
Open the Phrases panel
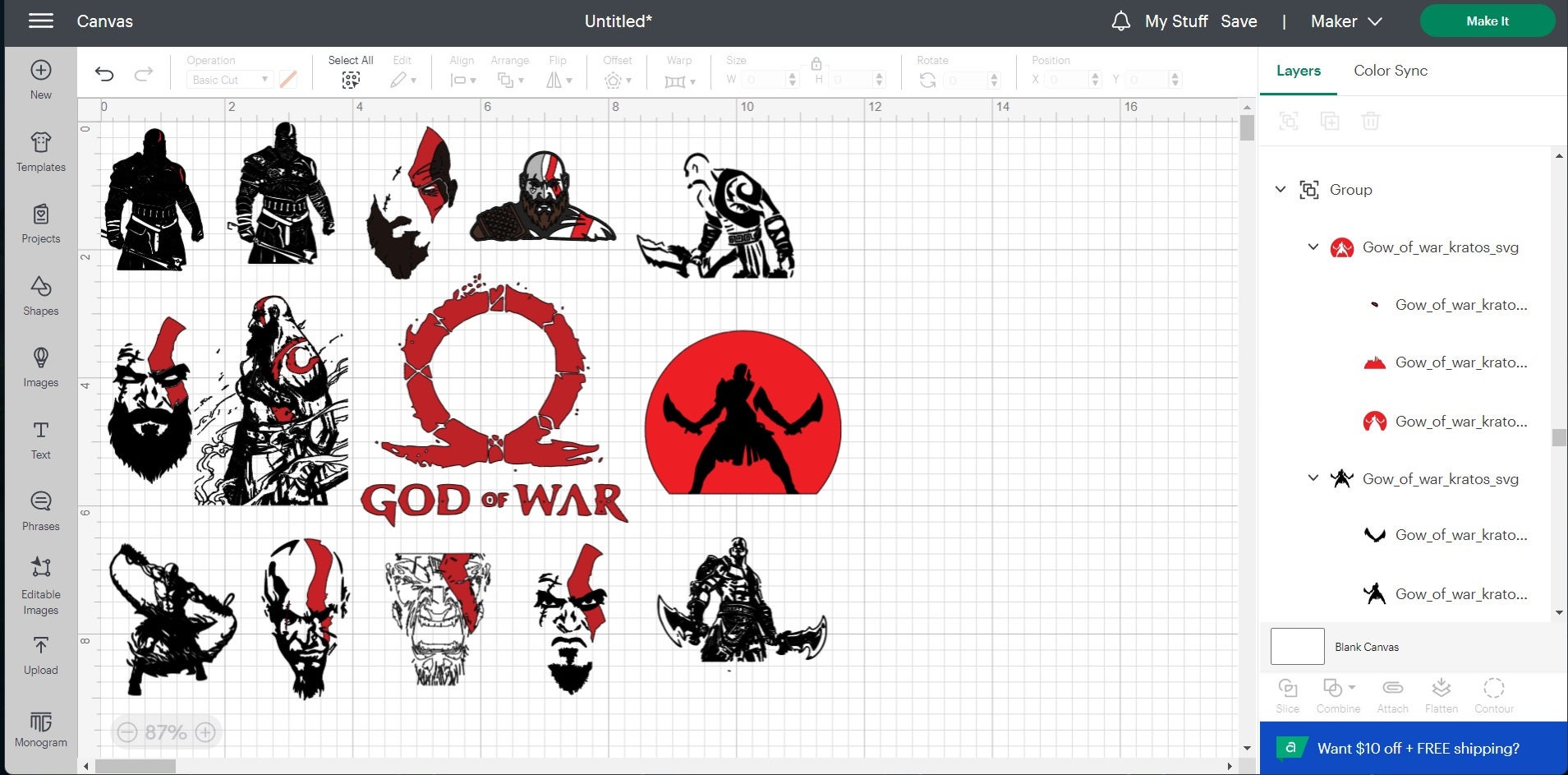pos(41,511)
